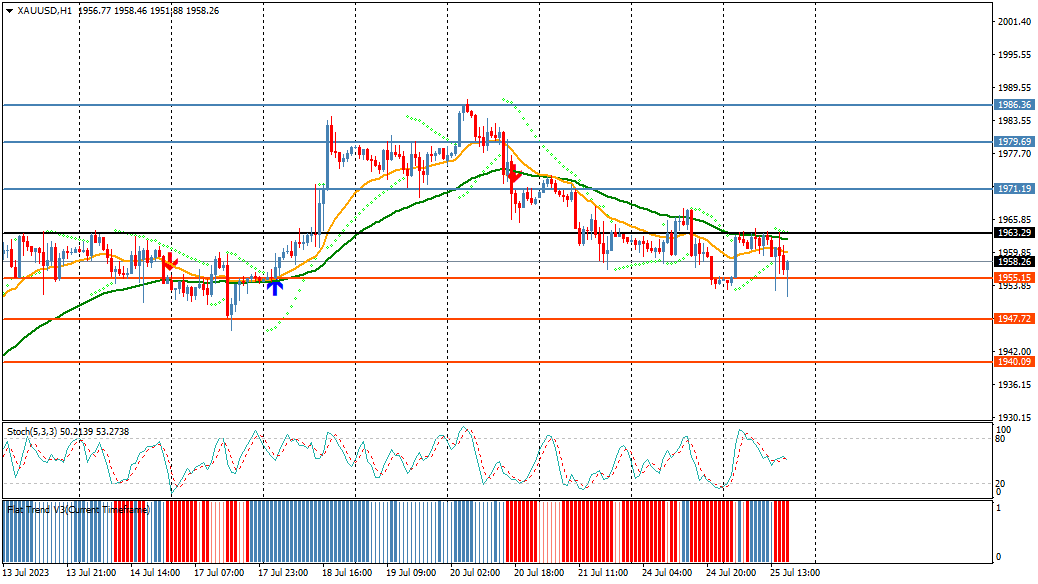Select the black 1963.29 pivot price tag

click(1014, 232)
